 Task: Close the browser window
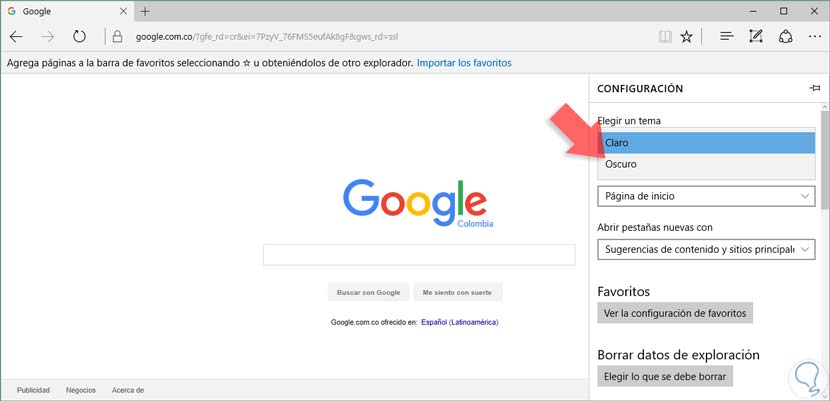(x=814, y=11)
